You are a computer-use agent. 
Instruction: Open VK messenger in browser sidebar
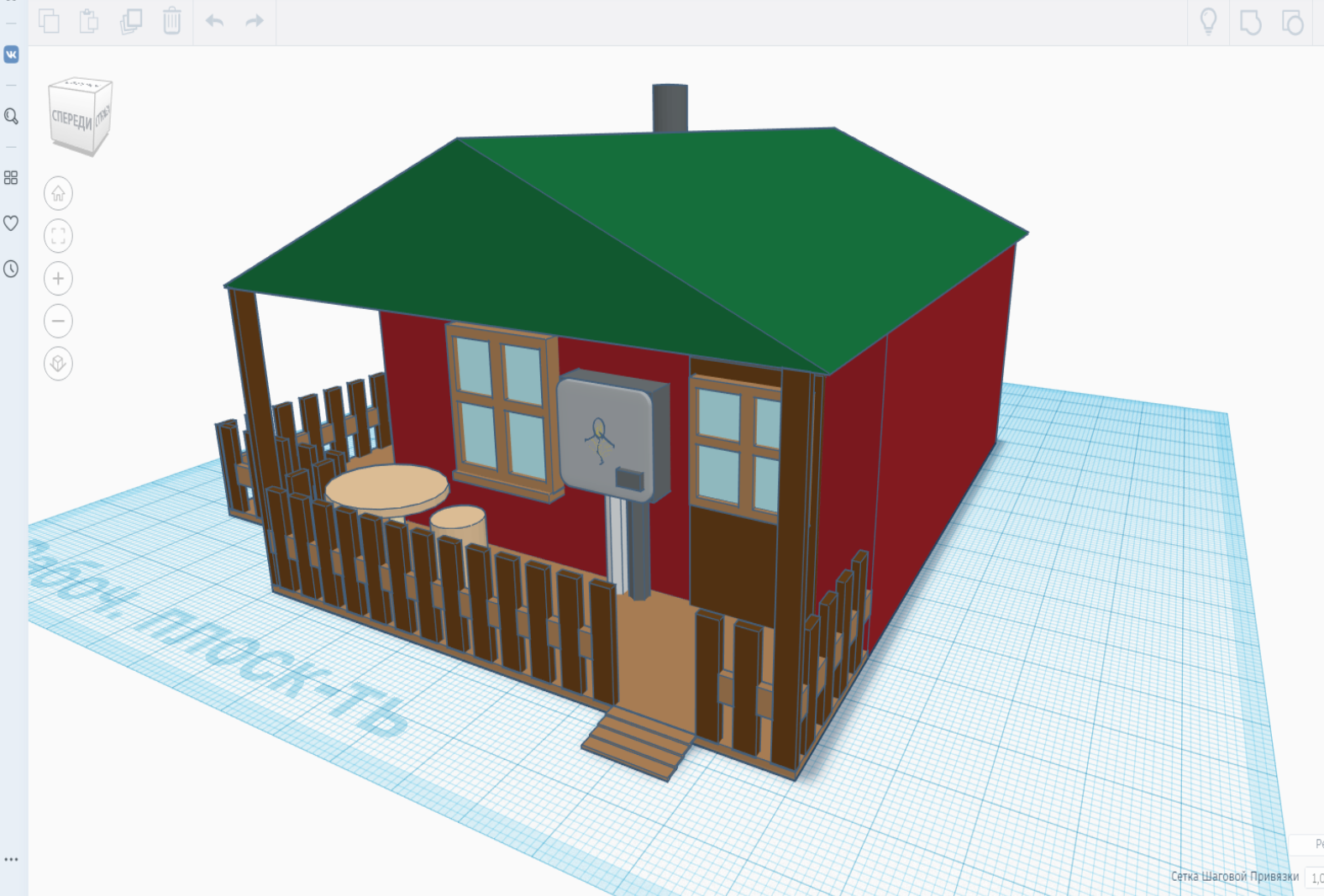11,55
